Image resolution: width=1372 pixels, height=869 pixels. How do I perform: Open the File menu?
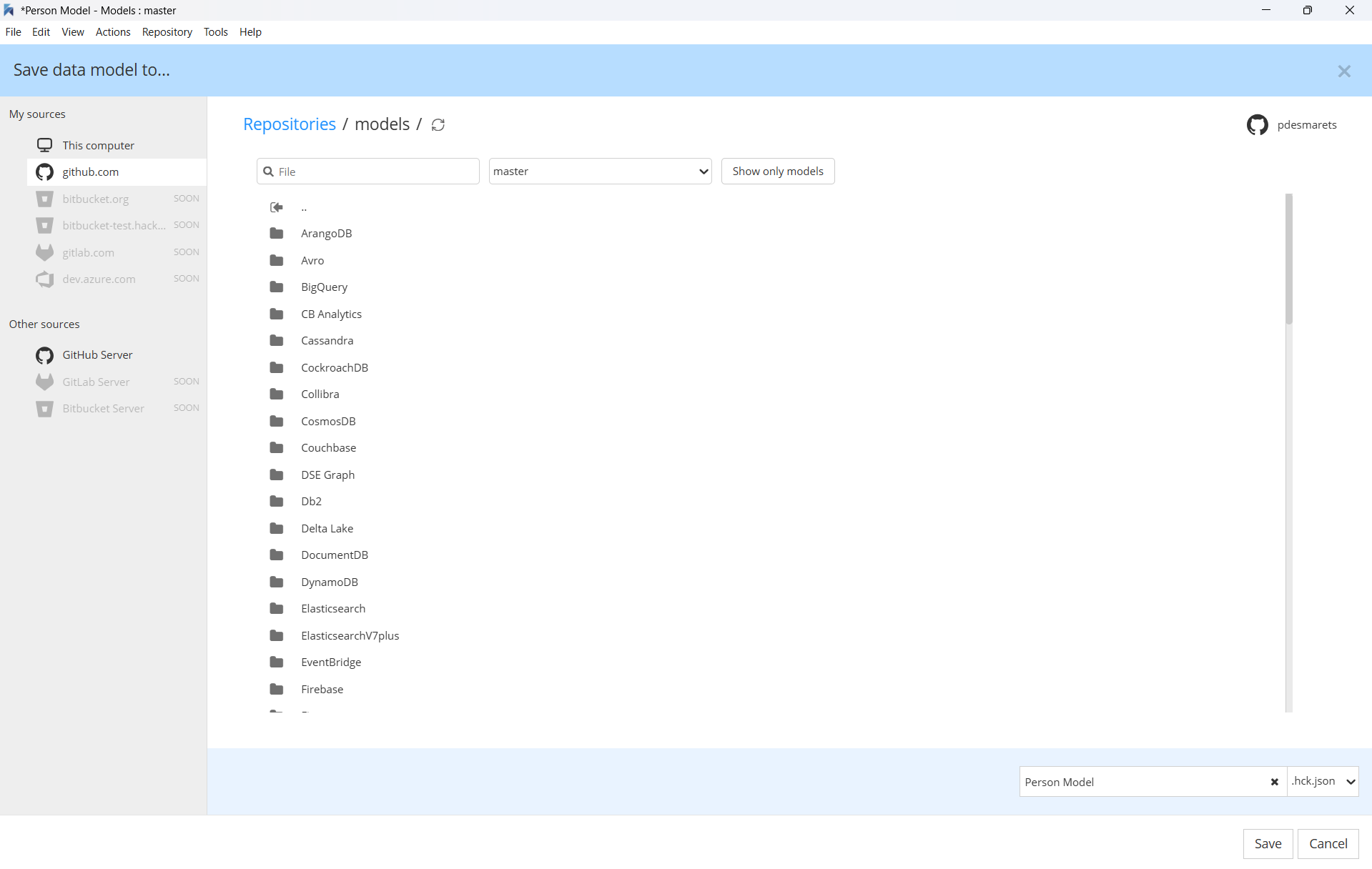point(14,32)
